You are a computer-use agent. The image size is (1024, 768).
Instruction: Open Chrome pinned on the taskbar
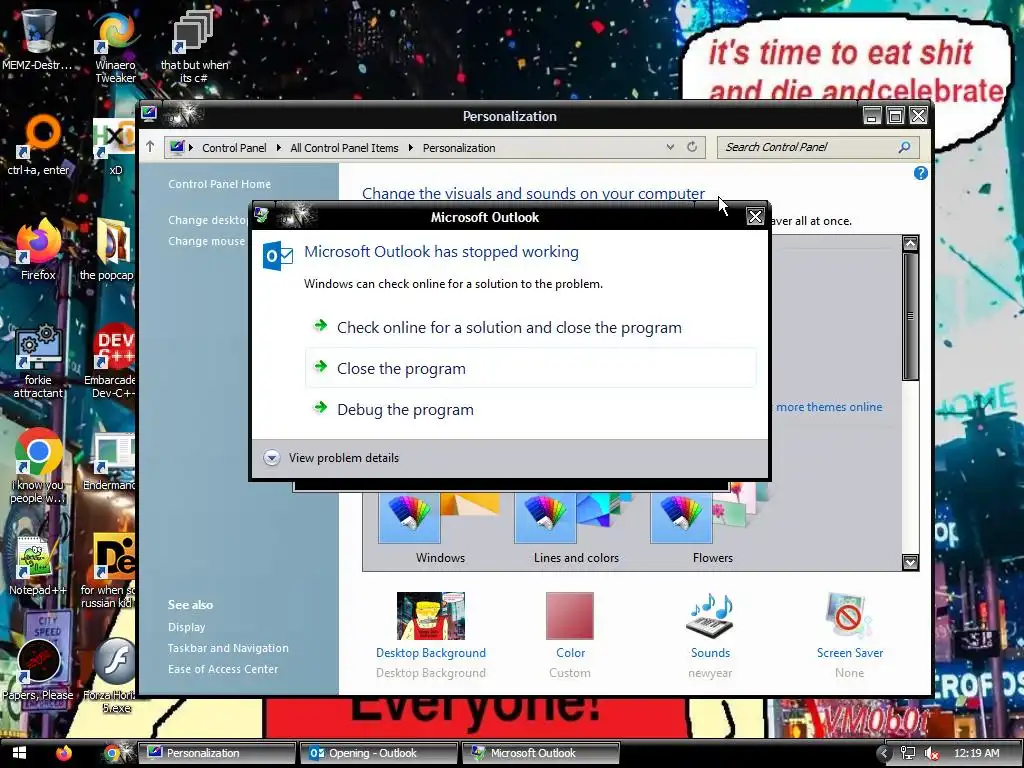pyautogui.click(x=112, y=753)
